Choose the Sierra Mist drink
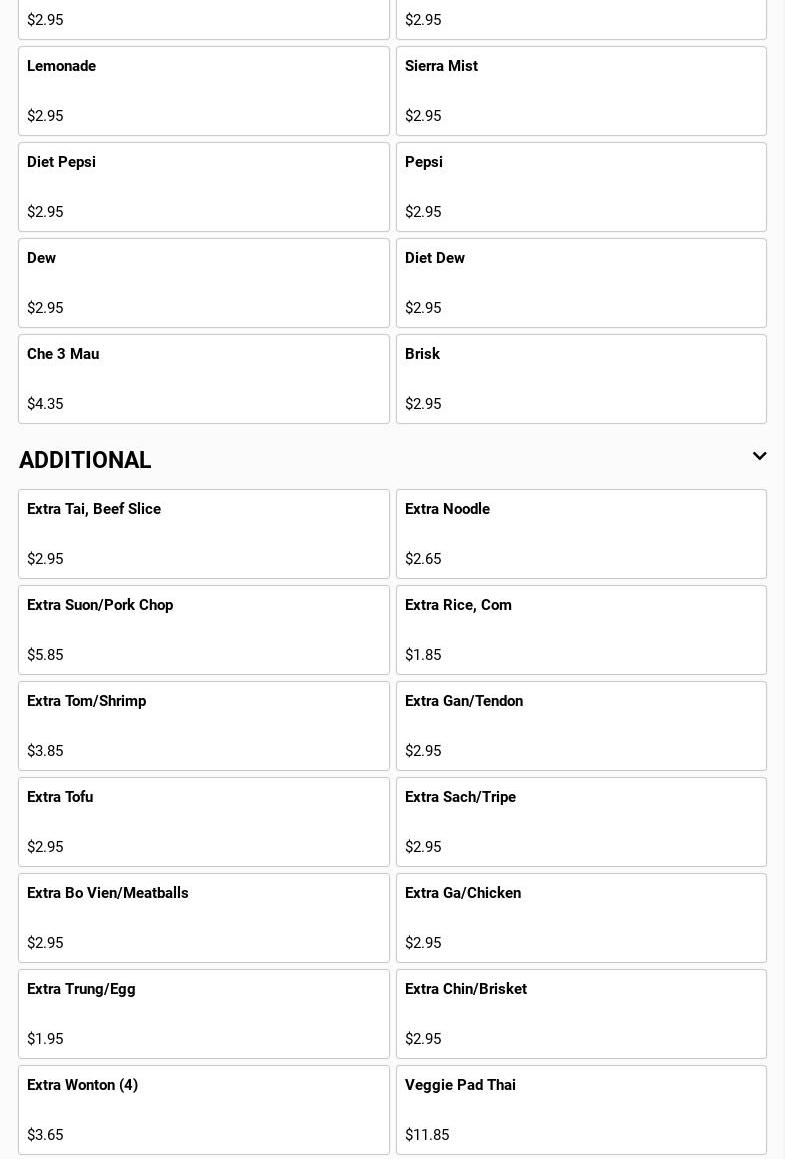785x1159 pixels. click(581, 91)
